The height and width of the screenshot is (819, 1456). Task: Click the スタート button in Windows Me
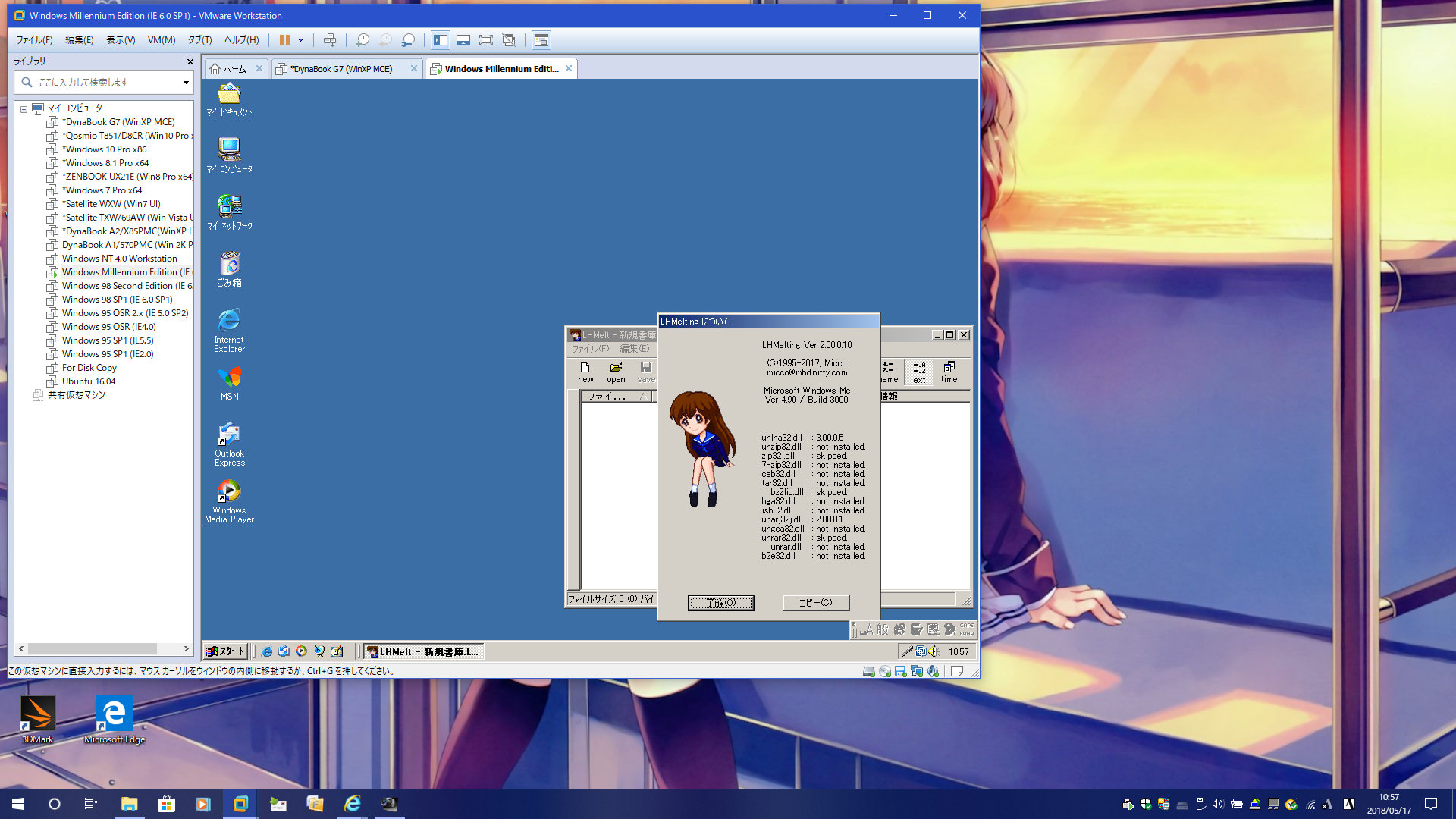pos(225,651)
